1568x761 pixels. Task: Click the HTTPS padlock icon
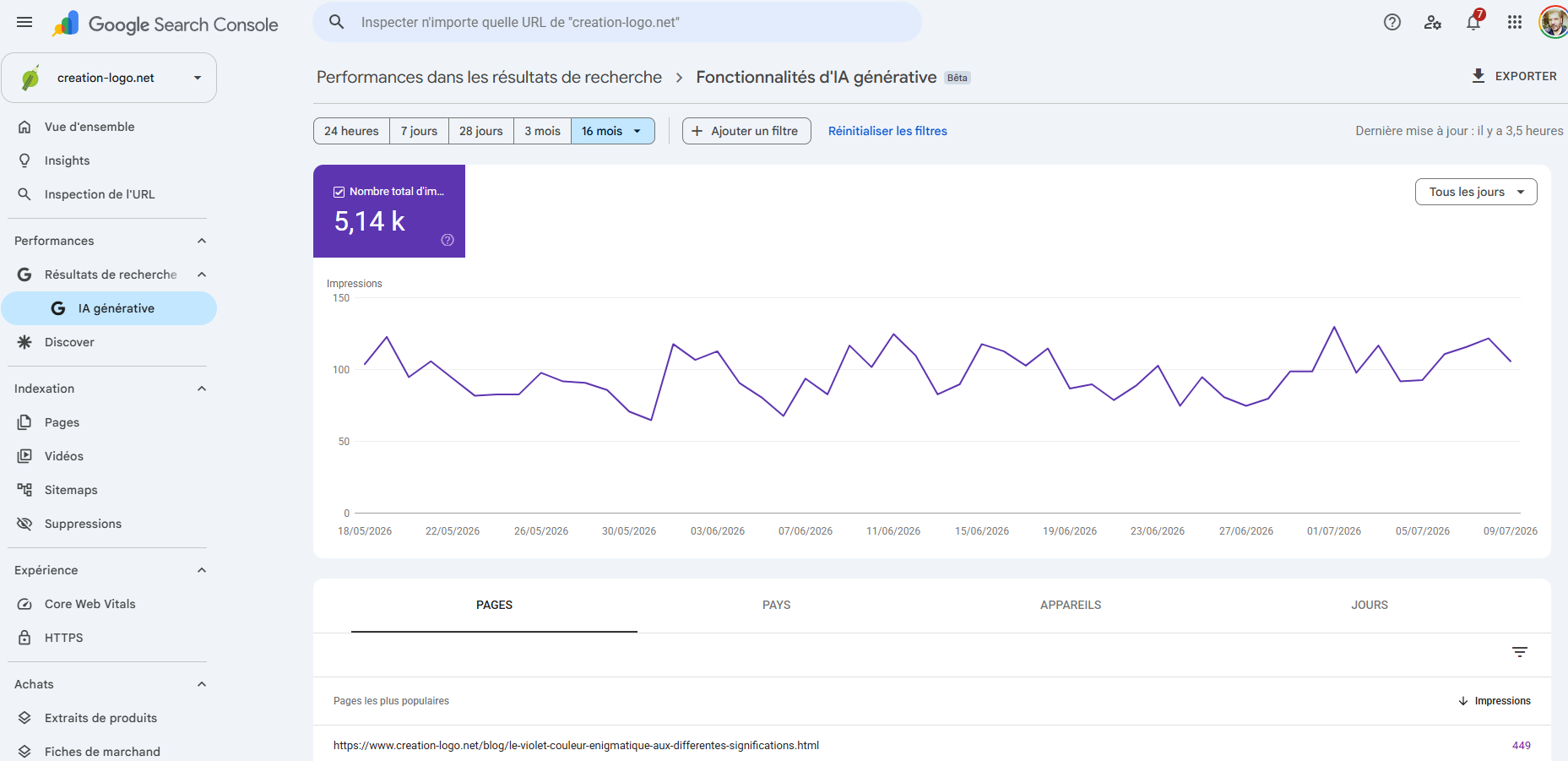24,638
